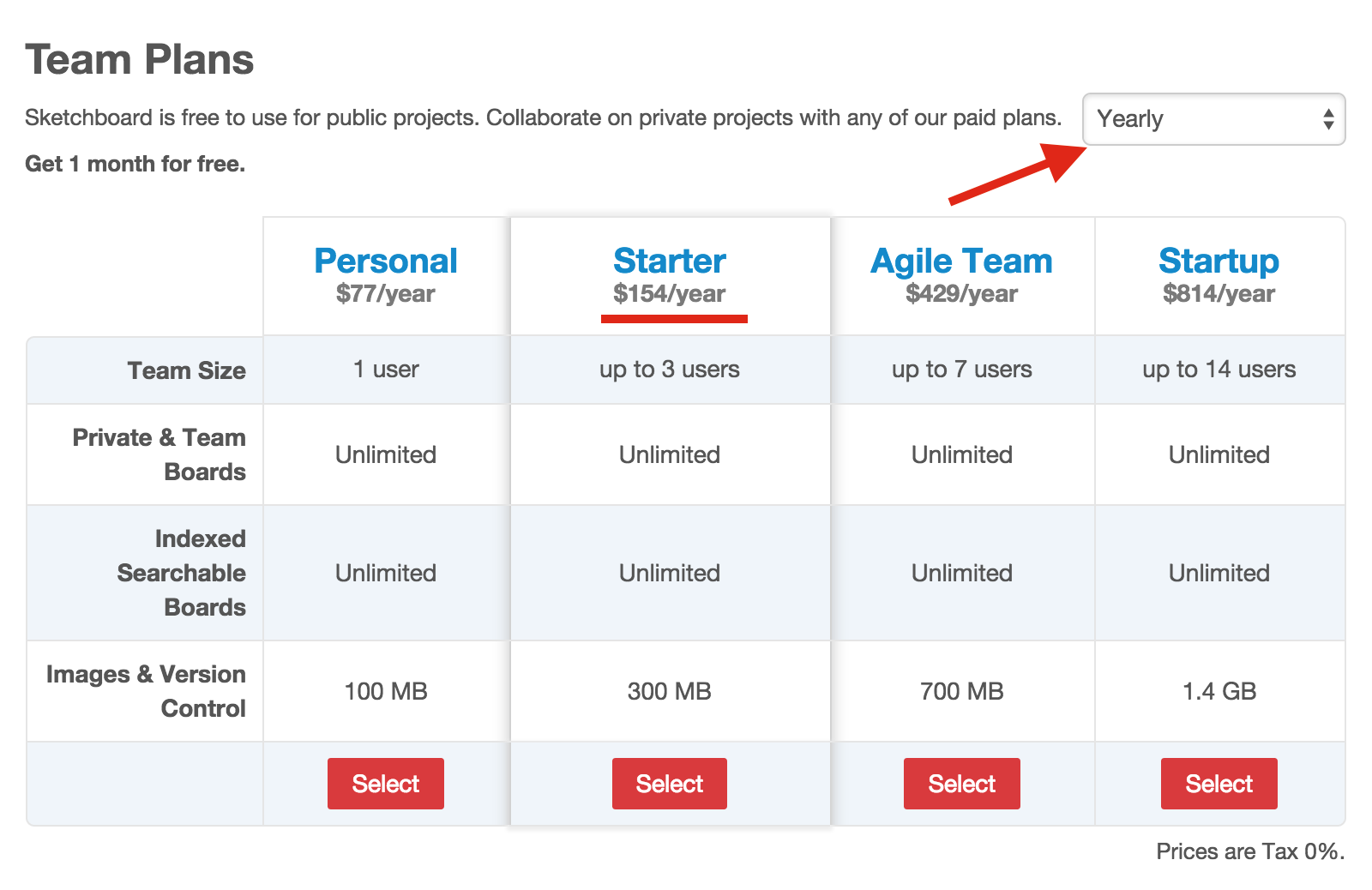Click the "Prices are Tax 0%" note
The image size is (1372, 890).
(x=1249, y=851)
